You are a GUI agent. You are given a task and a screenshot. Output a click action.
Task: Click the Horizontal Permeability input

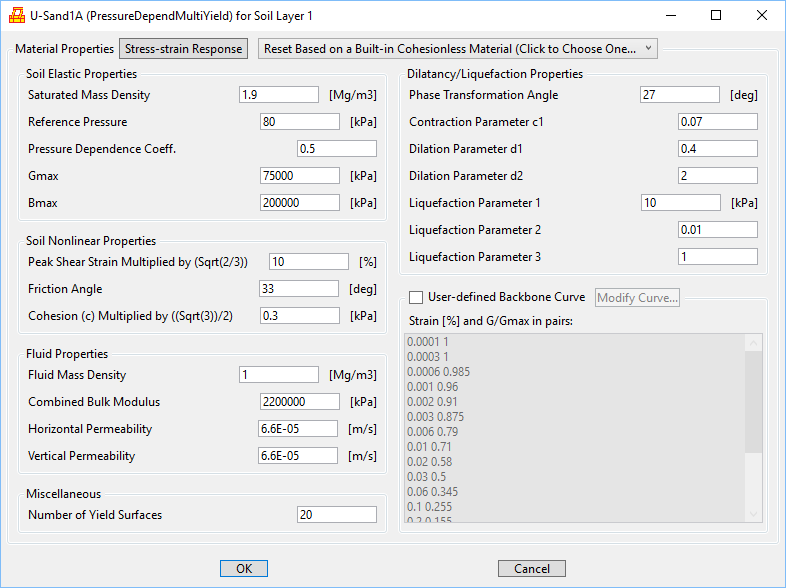tap(299, 429)
